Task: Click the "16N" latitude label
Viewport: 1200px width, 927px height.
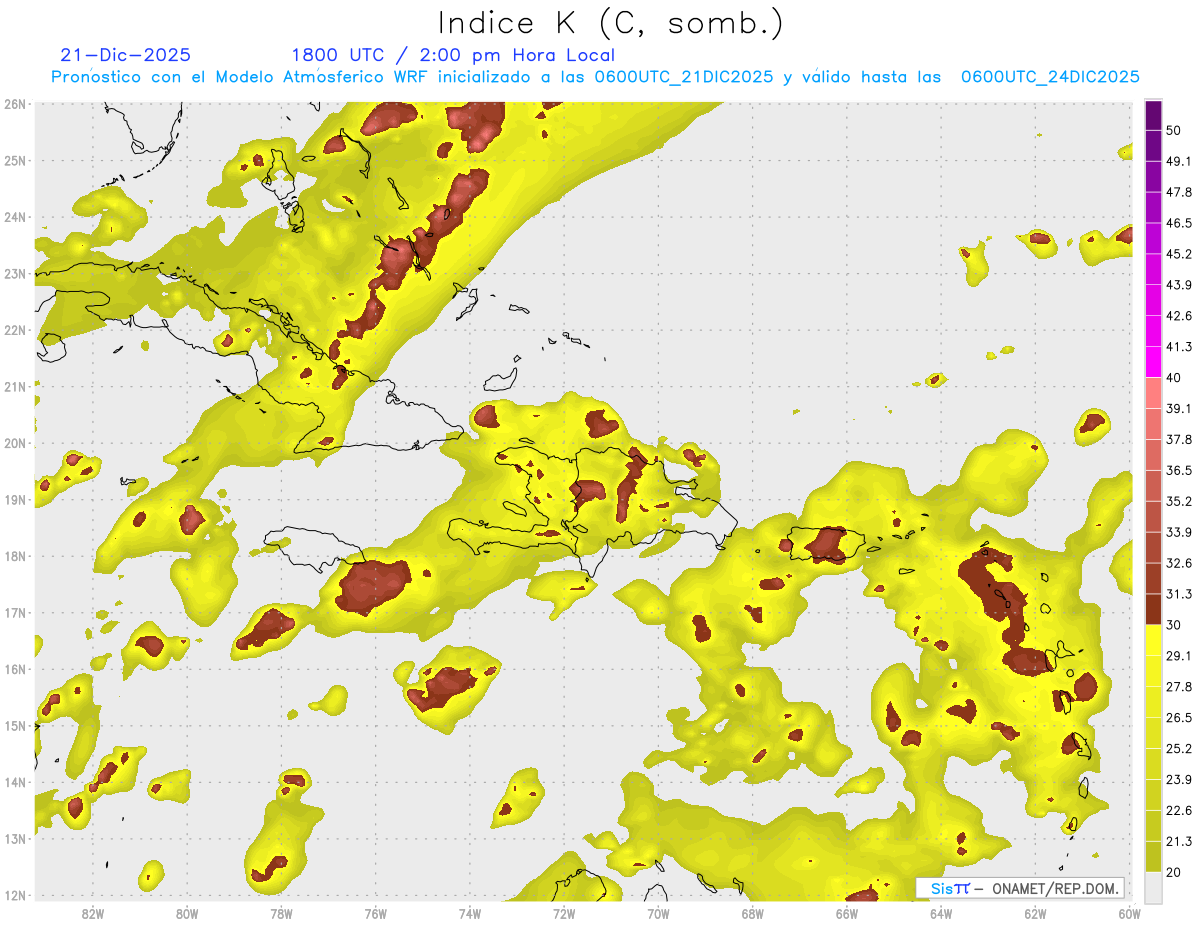Action: tap(15, 669)
